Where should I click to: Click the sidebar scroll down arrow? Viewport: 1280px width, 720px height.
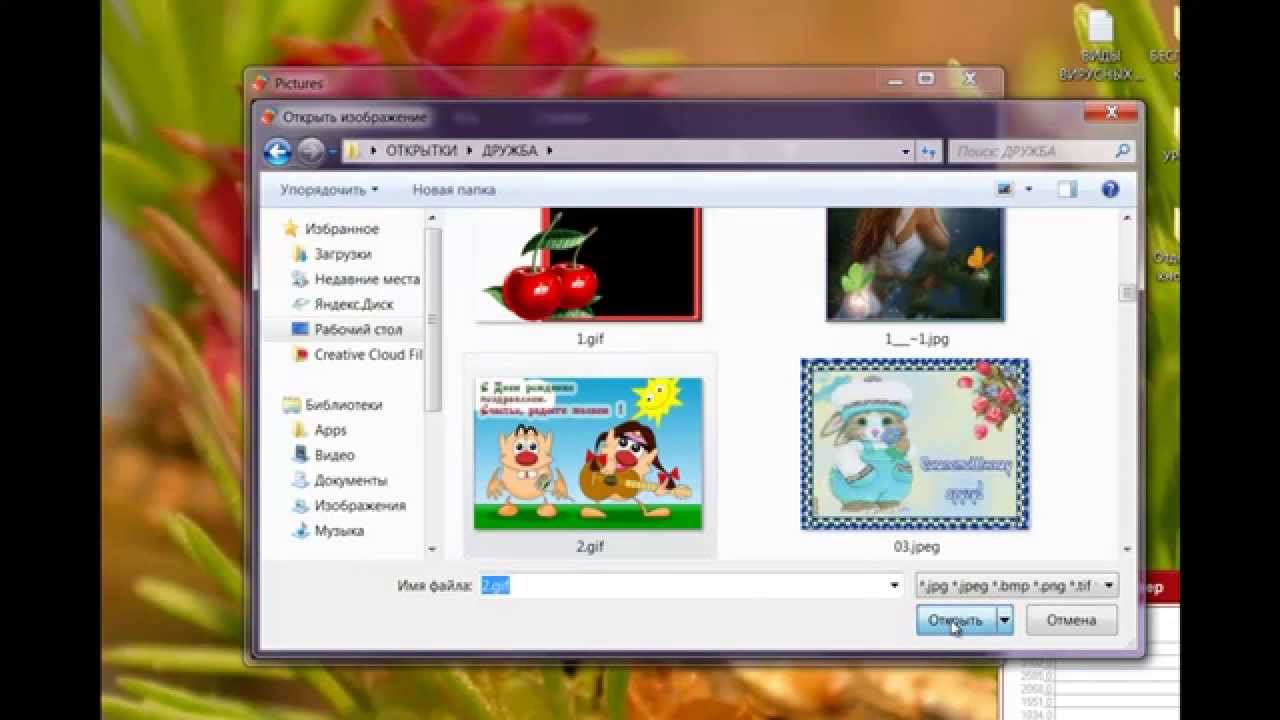(432, 549)
